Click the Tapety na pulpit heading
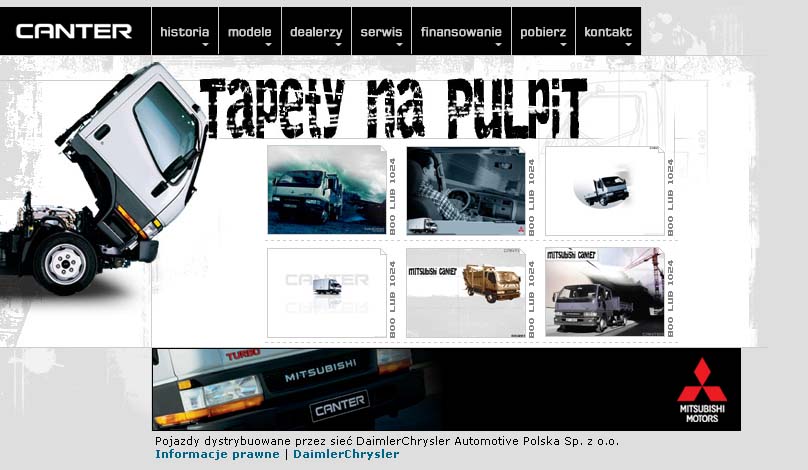808x470 pixels. click(x=393, y=109)
